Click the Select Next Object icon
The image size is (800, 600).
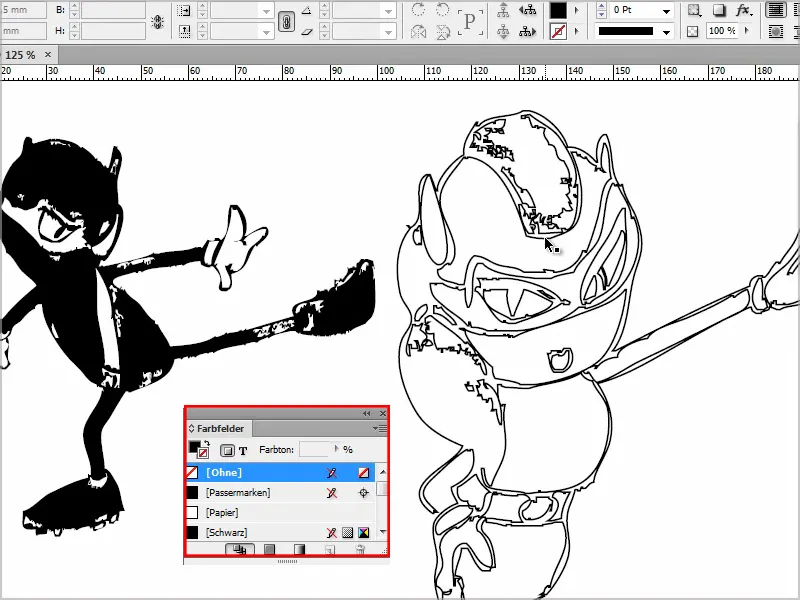coord(528,32)
